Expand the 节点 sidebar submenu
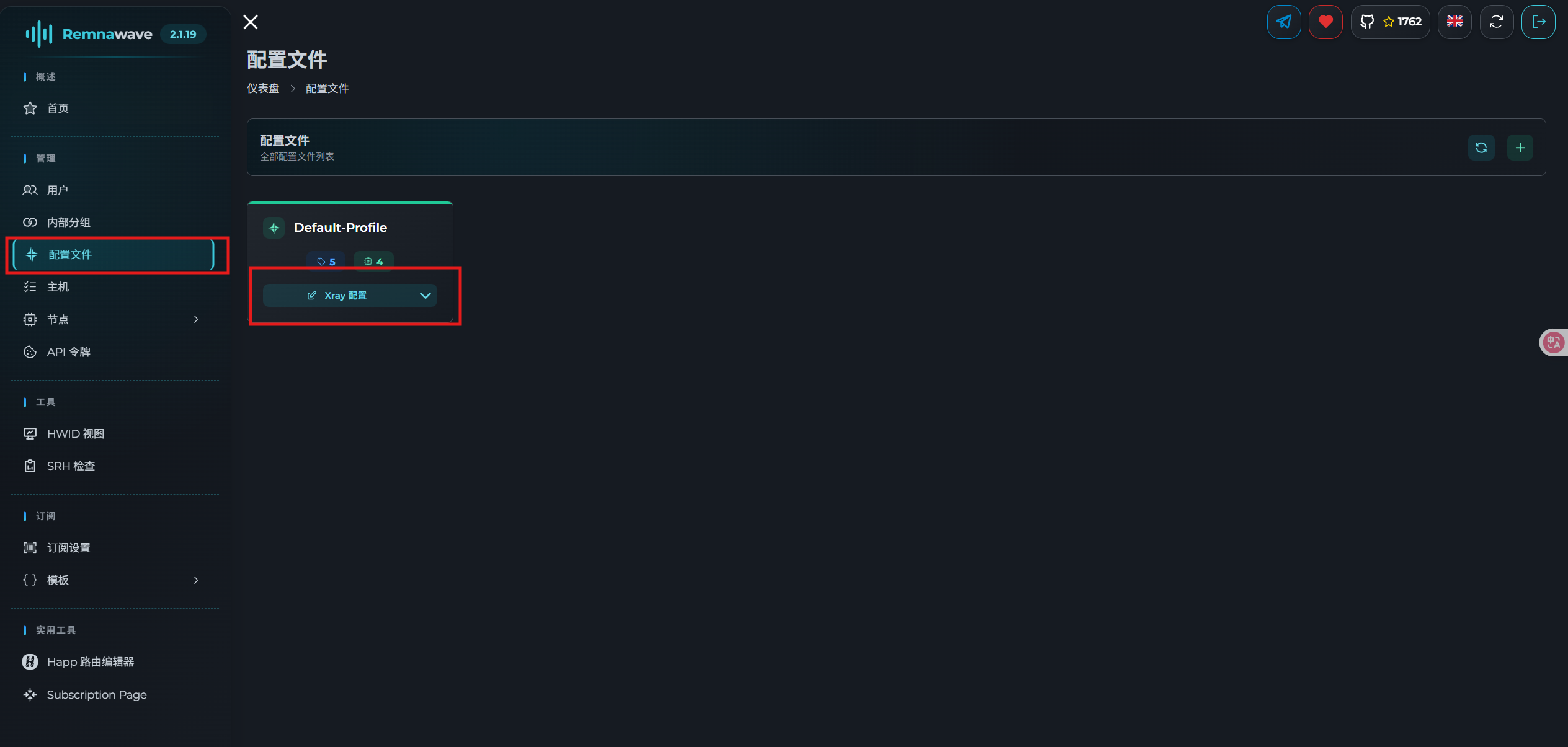This screenshot has width=1568, height=747. [x=196, y=319]
